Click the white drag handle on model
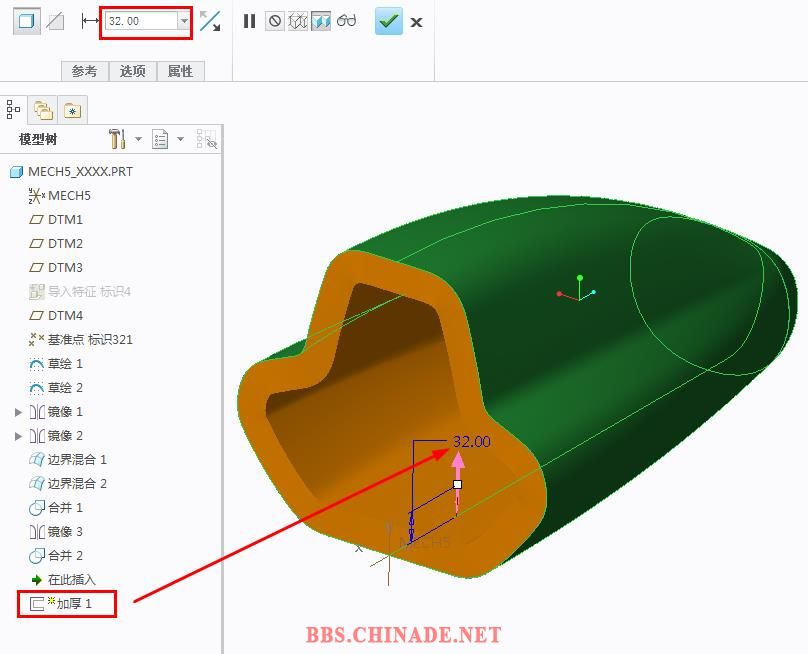The height and width of the screenshot is (654, 808). [x=458, y=484]
